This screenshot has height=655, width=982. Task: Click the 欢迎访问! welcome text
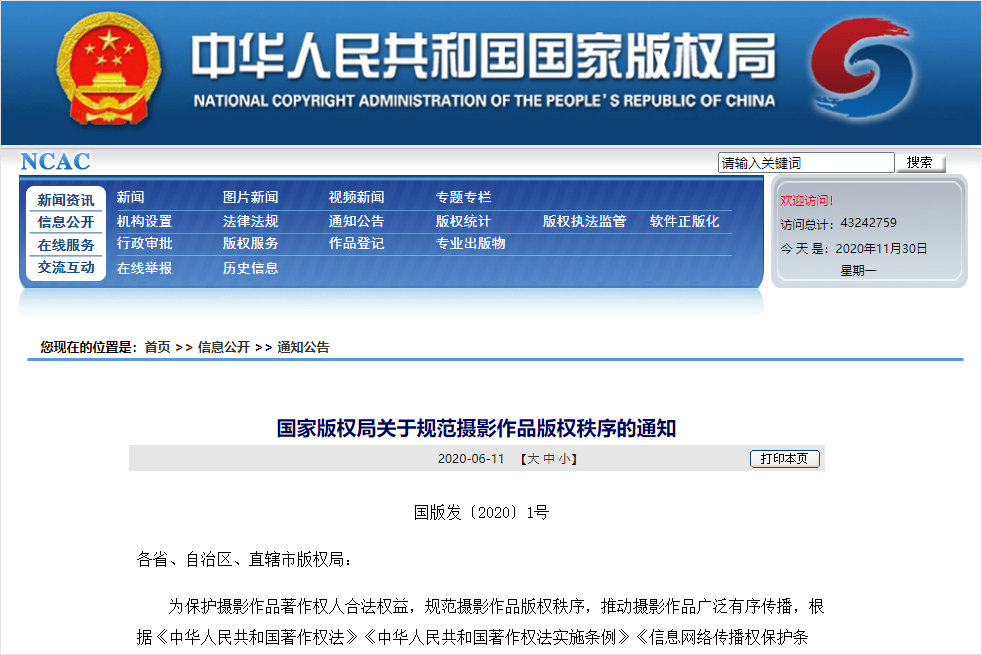(807, 200)
